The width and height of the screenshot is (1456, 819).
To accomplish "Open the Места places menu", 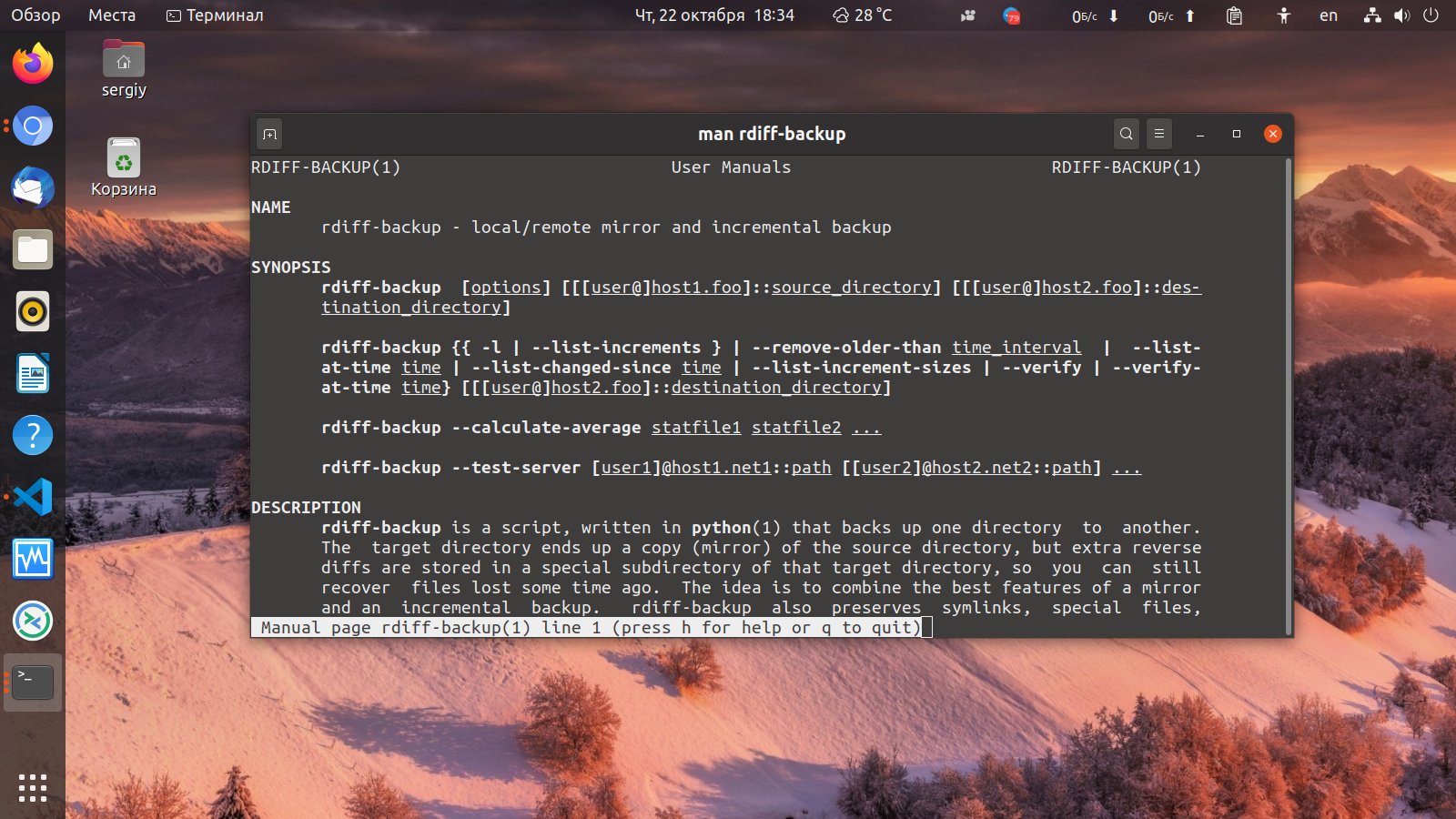I will 112,15.
